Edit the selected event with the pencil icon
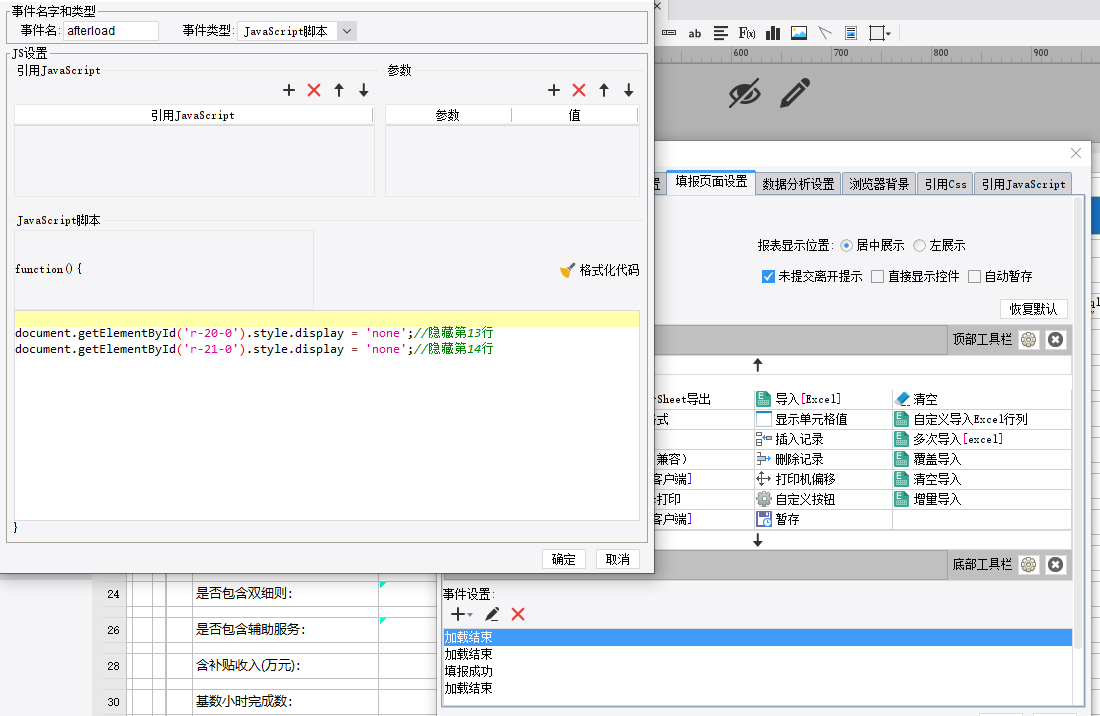This screenshot has width=1100, height=716. tap(492, 614)
